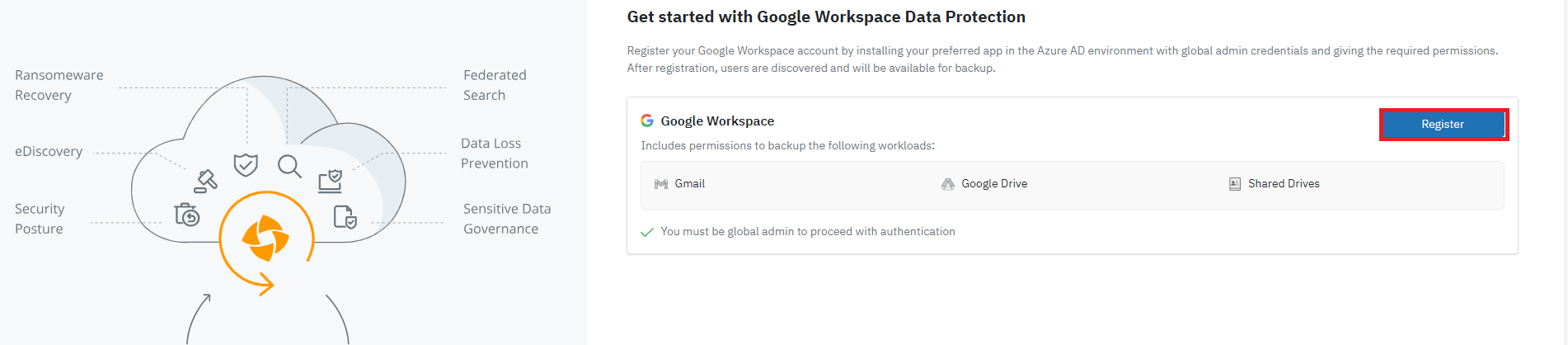Click the Gmail envelope icon
This screenshot has width=1568, height=345.
[661, 184]
